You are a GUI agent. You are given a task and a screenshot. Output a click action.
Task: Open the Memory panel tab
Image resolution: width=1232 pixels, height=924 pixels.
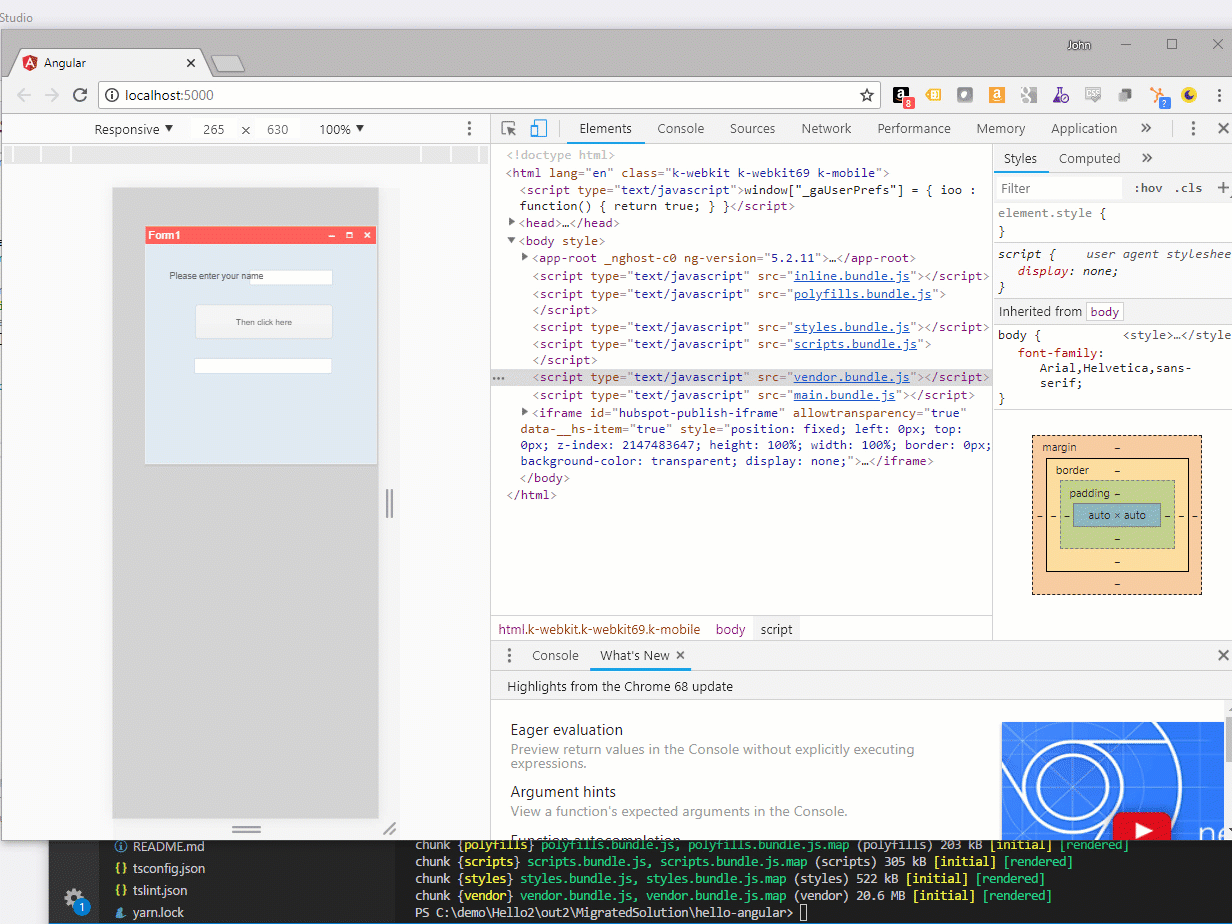tap(1001, 128)
